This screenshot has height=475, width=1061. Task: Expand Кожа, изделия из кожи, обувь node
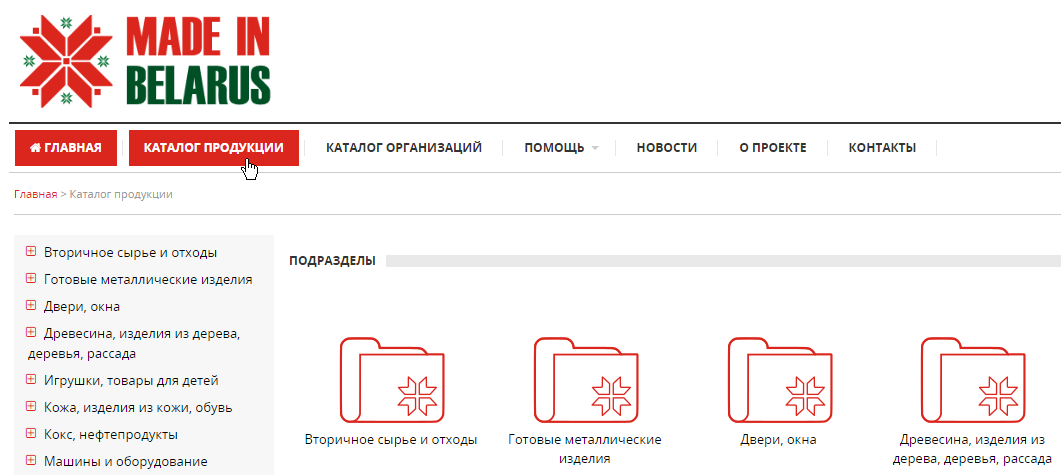pos(31,407)
